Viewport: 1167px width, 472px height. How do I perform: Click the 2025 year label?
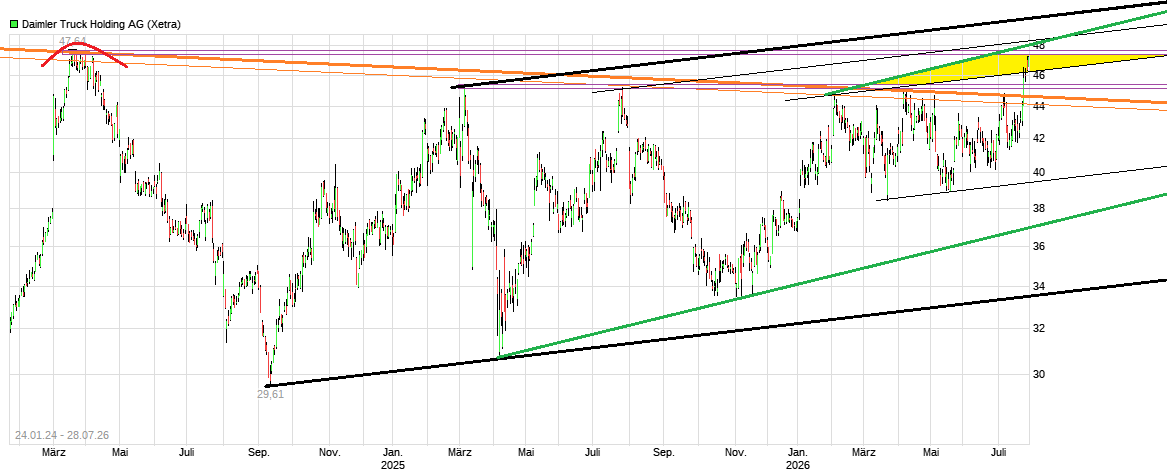392,464
